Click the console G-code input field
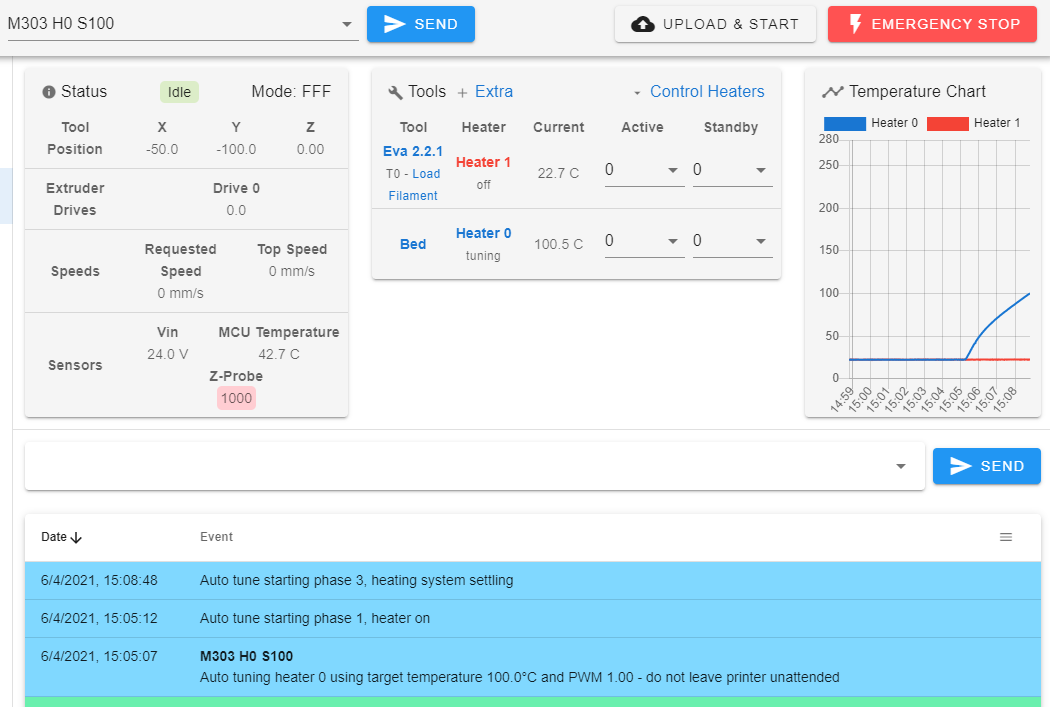This screenshot has height=707, width=1050. point(460,466)
